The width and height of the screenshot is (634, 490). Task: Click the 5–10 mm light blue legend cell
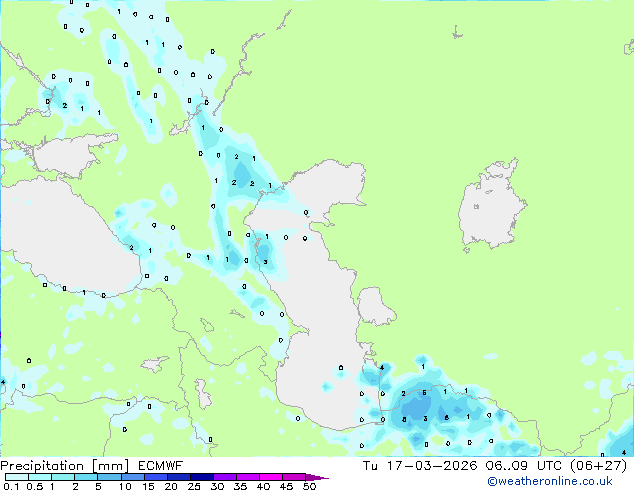pyautogui.click(x=109, y=477)
